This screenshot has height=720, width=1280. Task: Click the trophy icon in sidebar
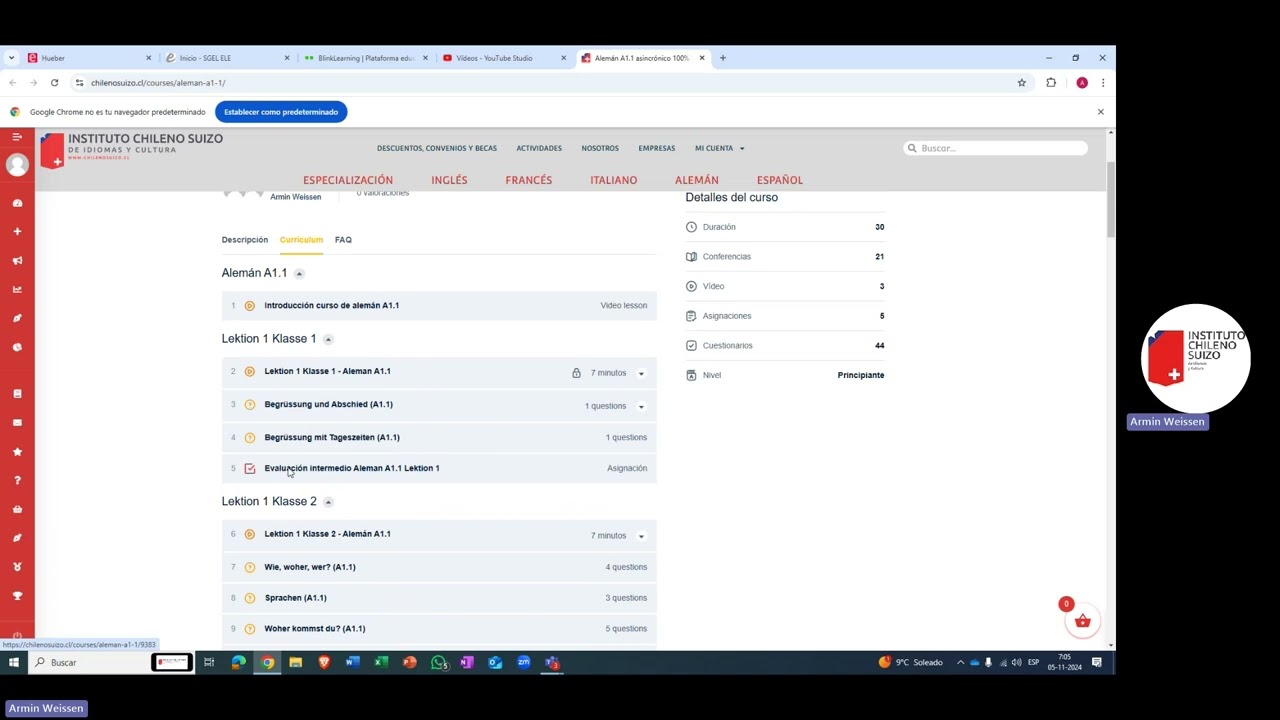click(17, 596)
